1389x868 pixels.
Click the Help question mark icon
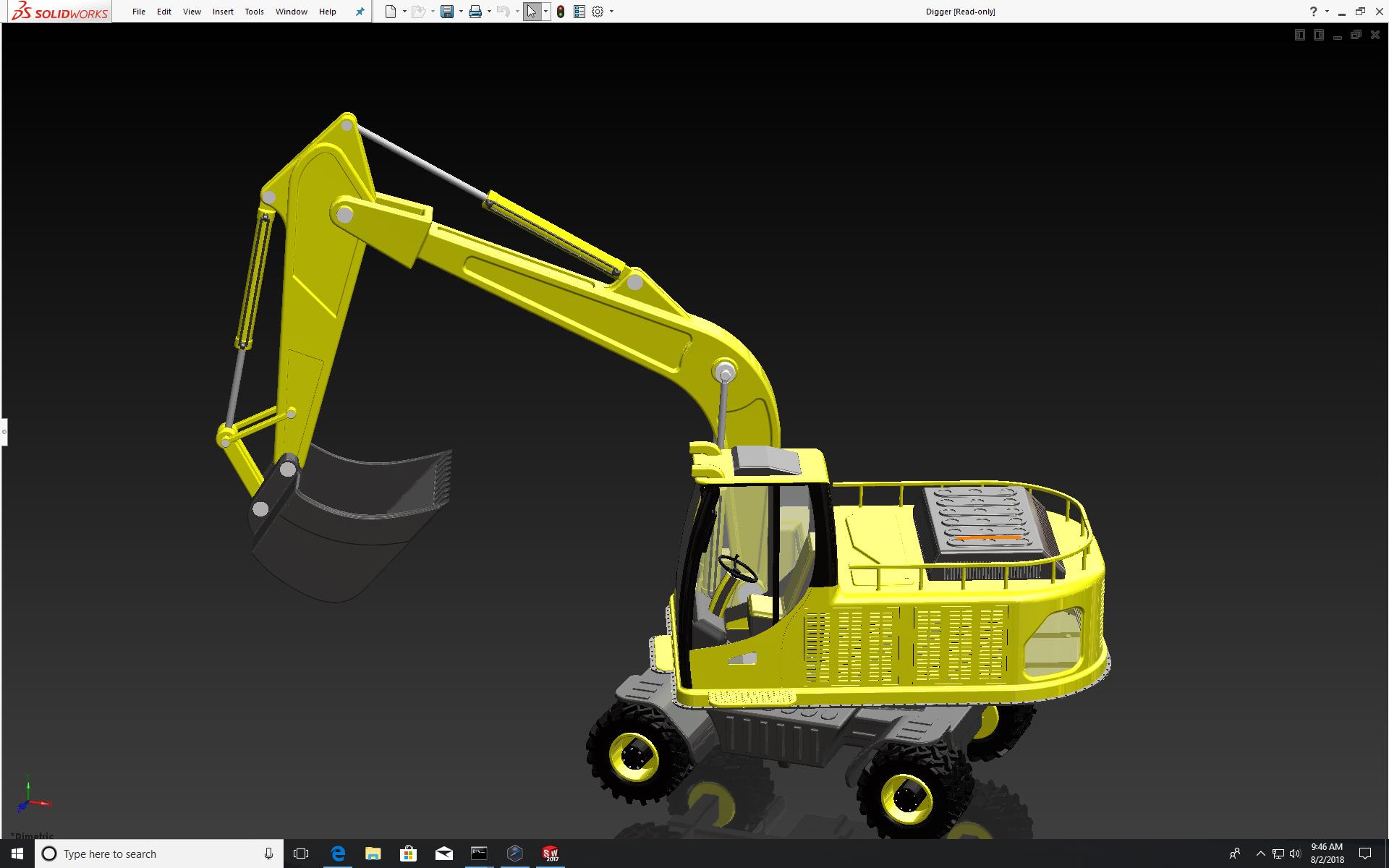[x=1313, y=12]
